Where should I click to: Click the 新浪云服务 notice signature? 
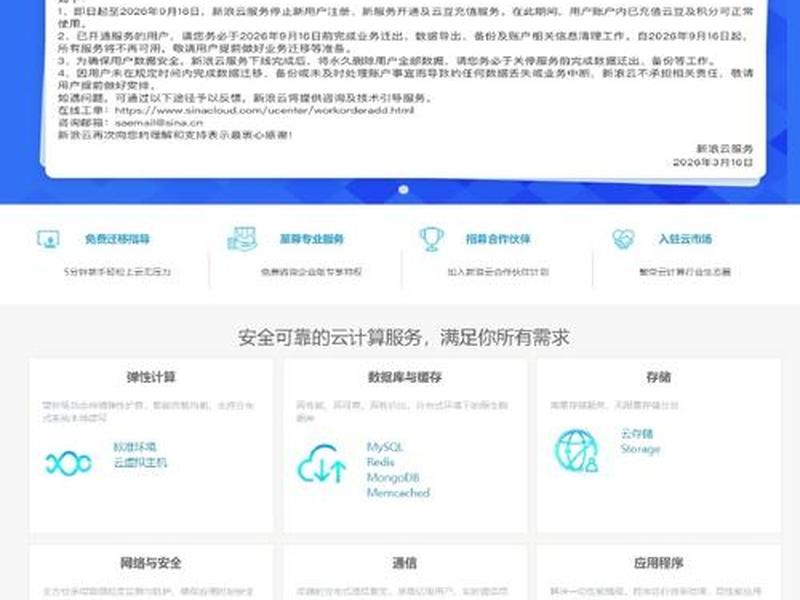click(x=724, y=149)
